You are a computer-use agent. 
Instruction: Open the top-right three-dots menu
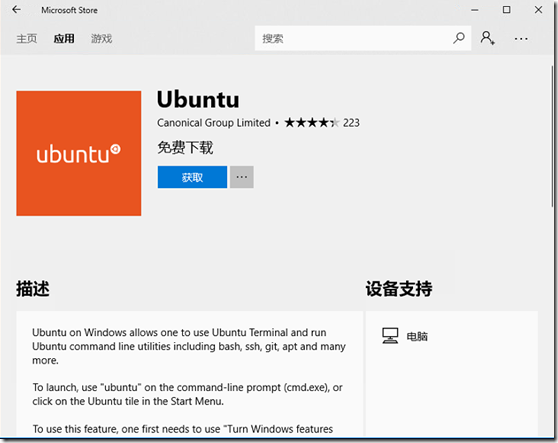point(521,38)
